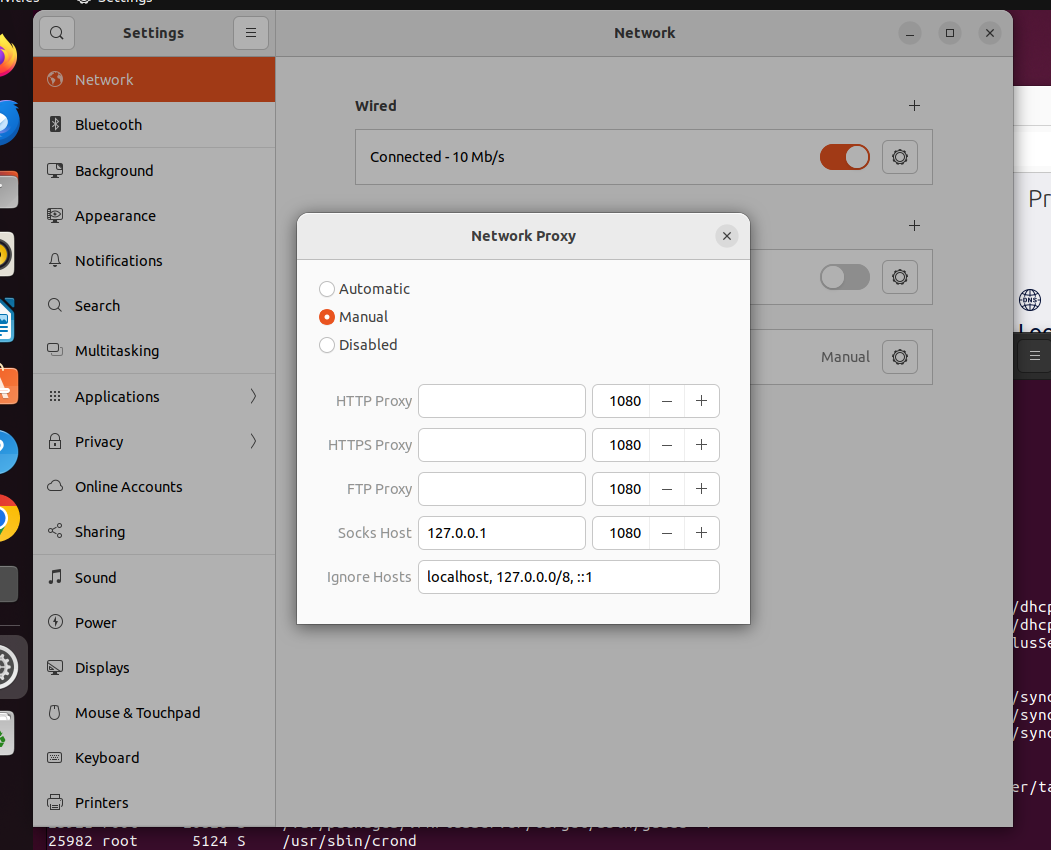Open the Power settings panel

pos(154,623)
